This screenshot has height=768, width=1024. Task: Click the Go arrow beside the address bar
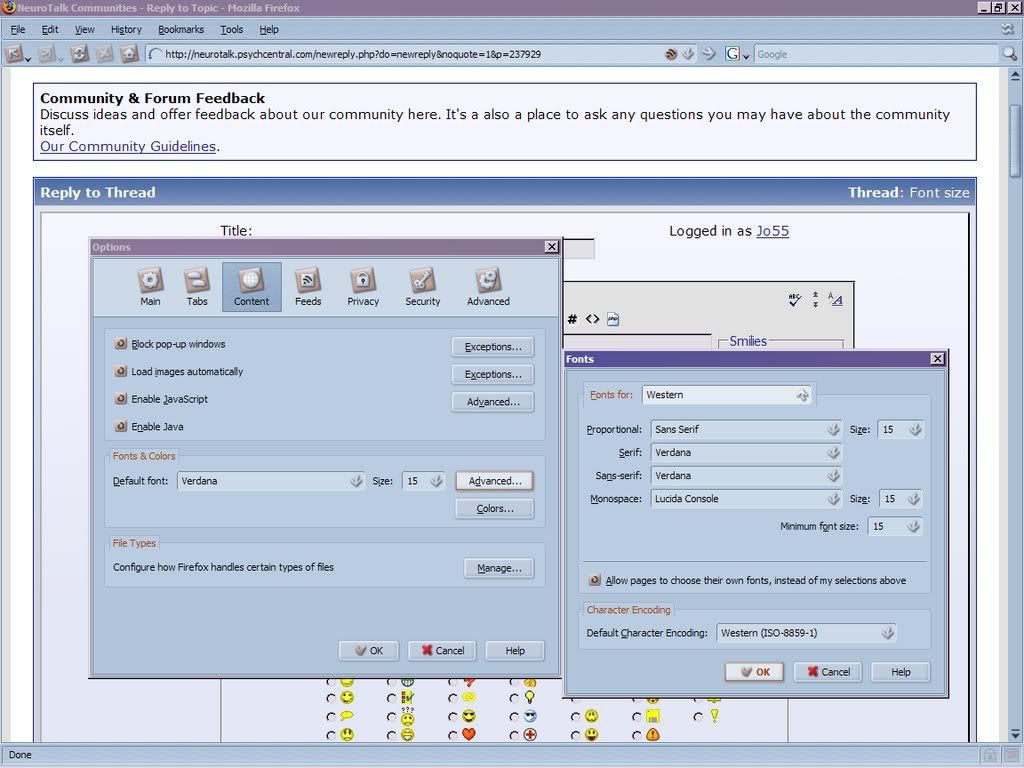[709, 54]
